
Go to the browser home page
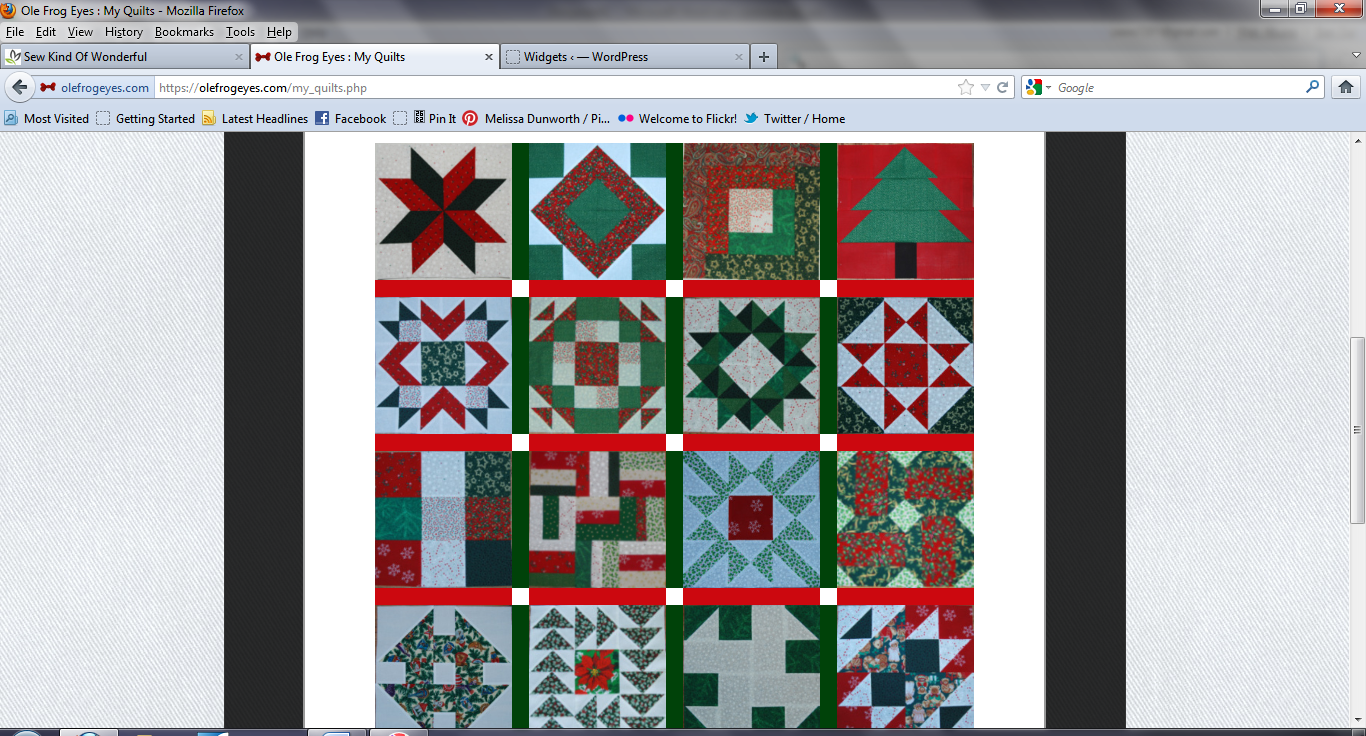(x=1347, y=87)
